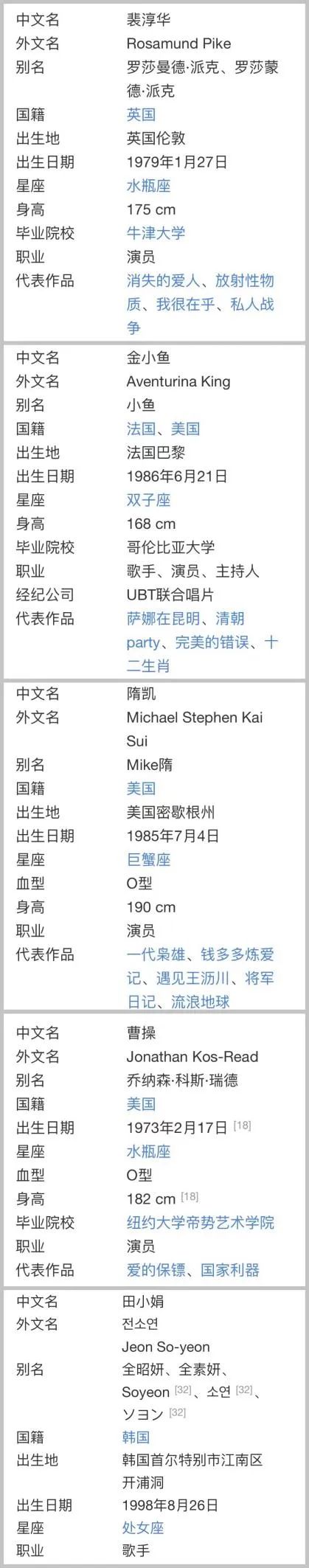The width and height of the screenshot is (309, 1568).
Task: Click the 双子座 zodiac link
Action: 148,500
